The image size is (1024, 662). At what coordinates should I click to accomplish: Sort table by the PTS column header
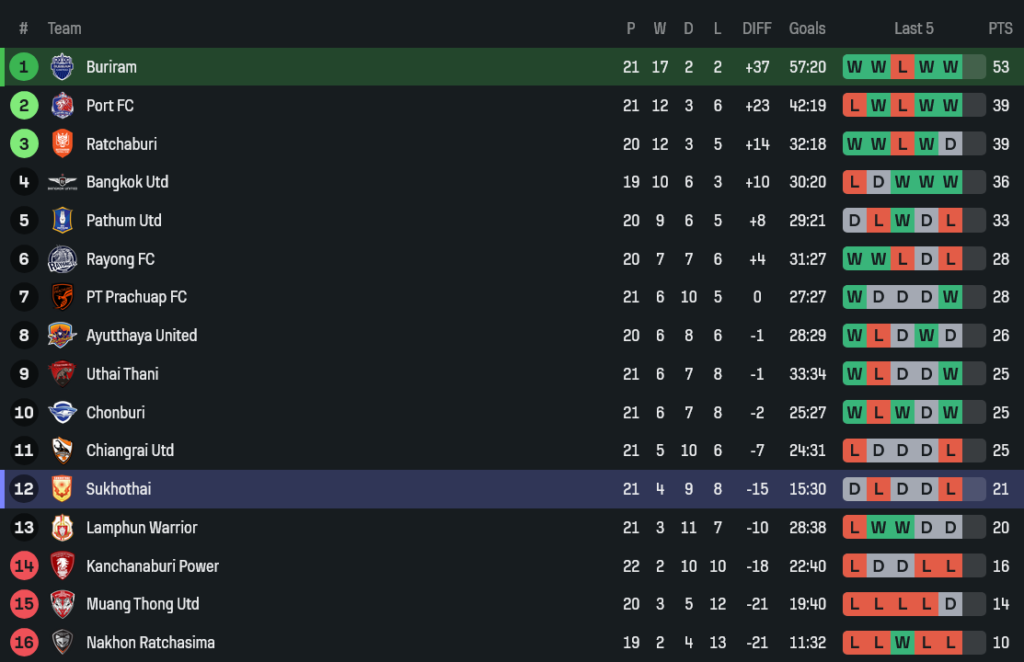(x=1000, y=28)
